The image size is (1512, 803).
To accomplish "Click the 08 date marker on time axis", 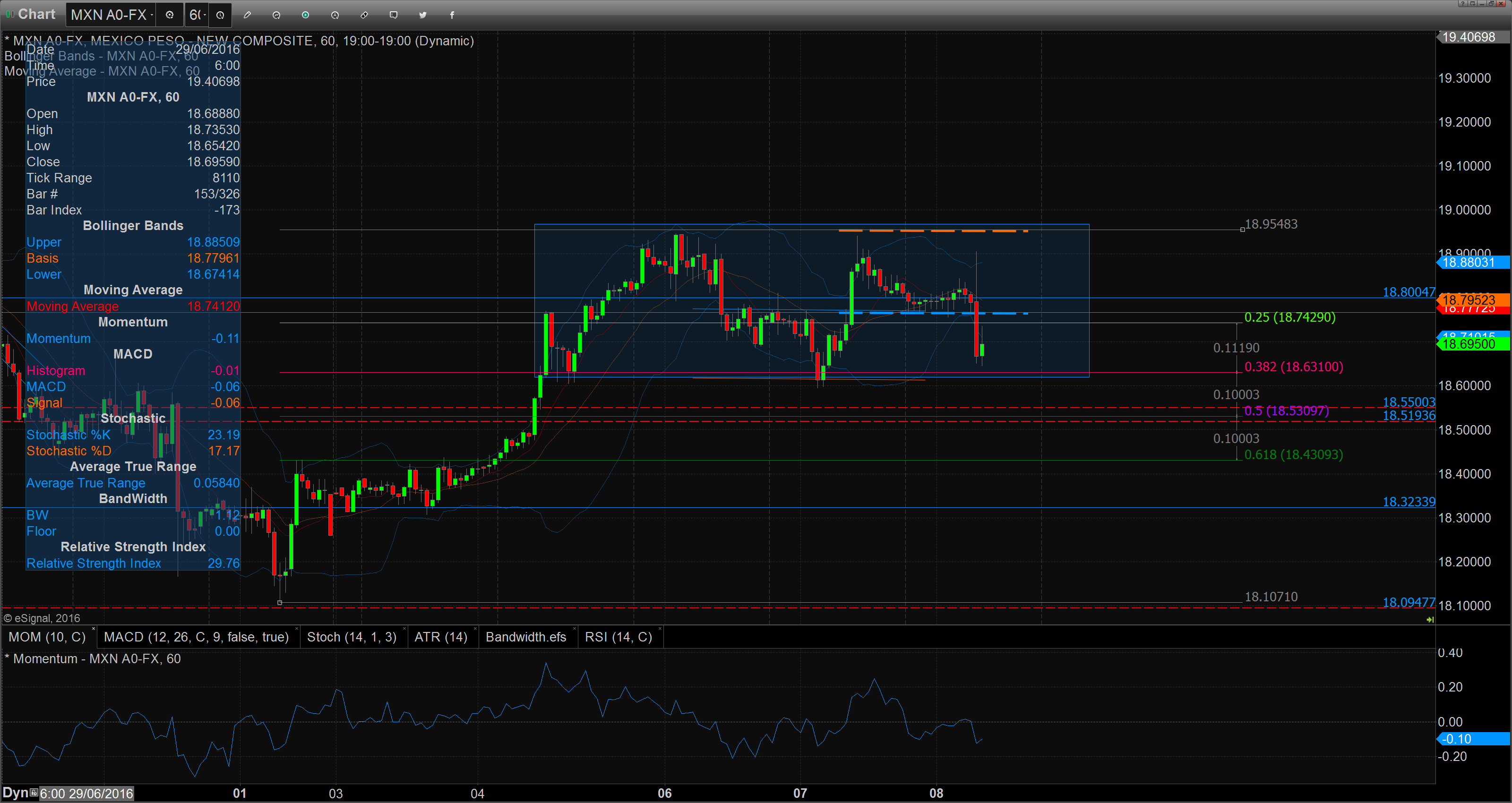I will point(936,794).
